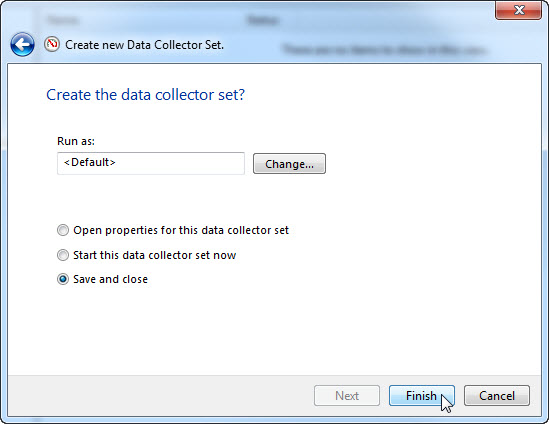Open the Change... run-as dialog
This screenshot has height=424, width=549.
click(289, 164)
